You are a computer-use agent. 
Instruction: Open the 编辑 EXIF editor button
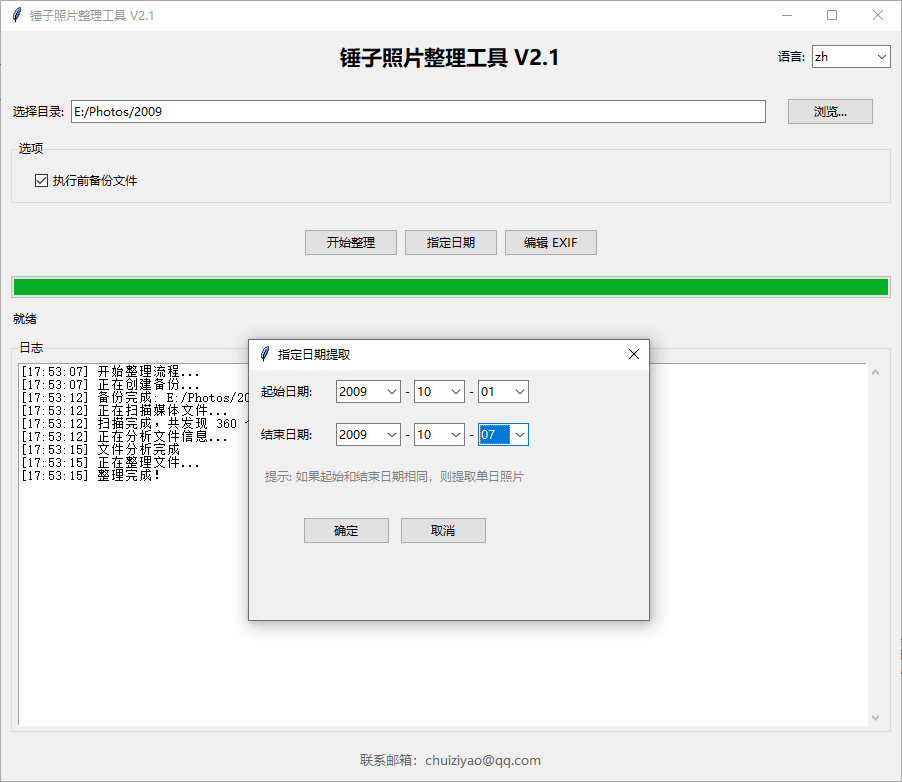tap(550, 242)
